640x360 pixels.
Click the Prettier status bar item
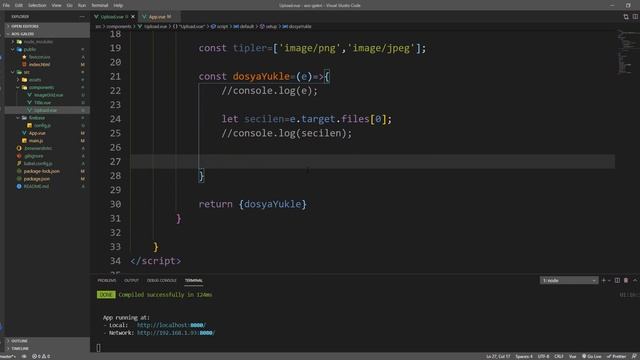(616, 357)
